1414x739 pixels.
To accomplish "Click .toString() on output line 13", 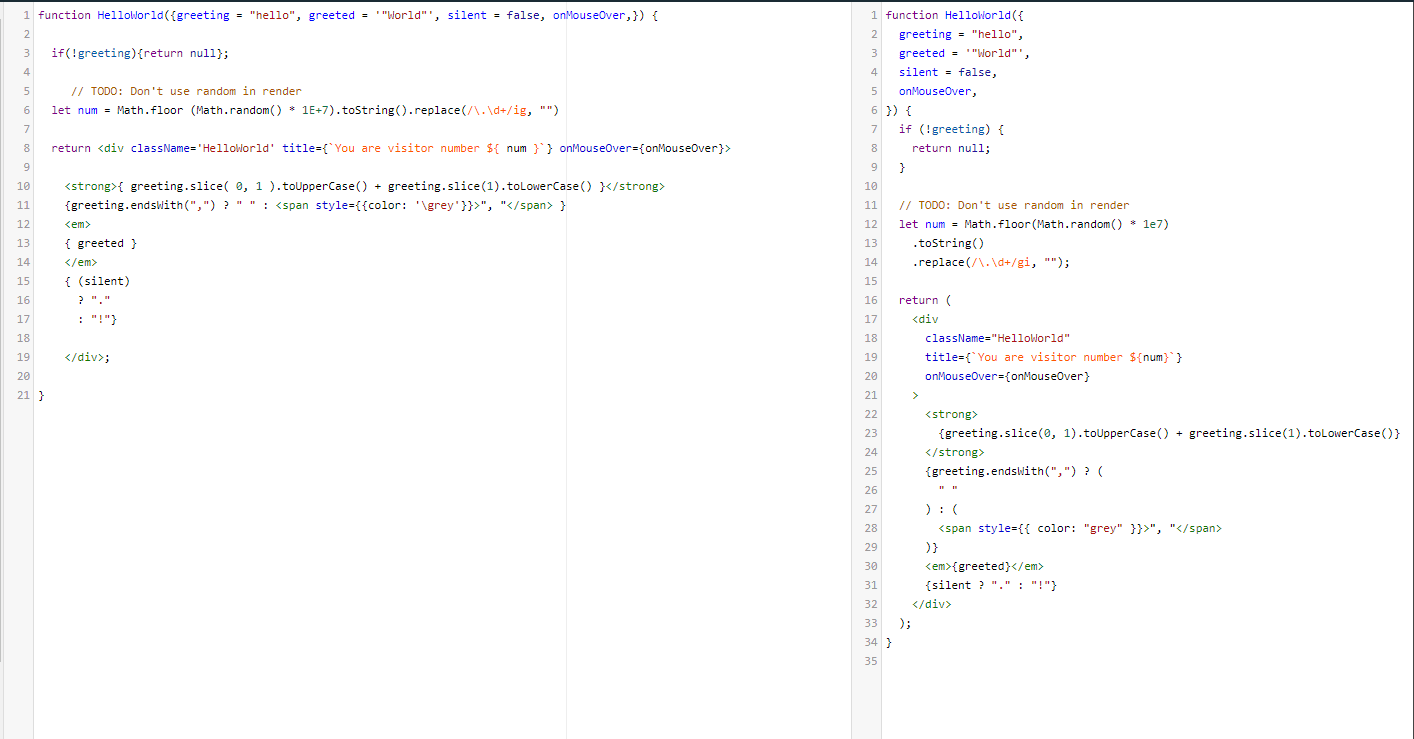I will pyautogui.click(x=948, y=243).
